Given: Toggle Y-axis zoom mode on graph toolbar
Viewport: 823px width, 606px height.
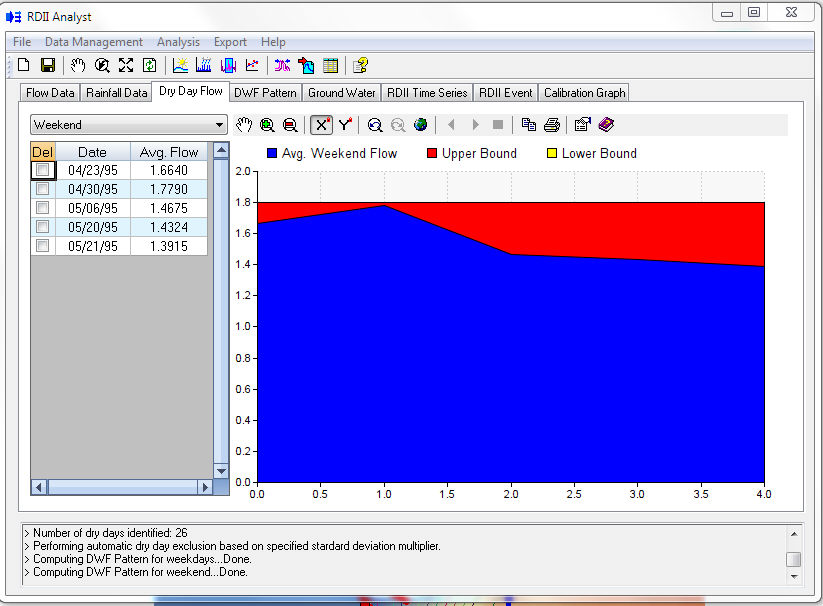Looking at the screenshot, I should coord(347,125).
